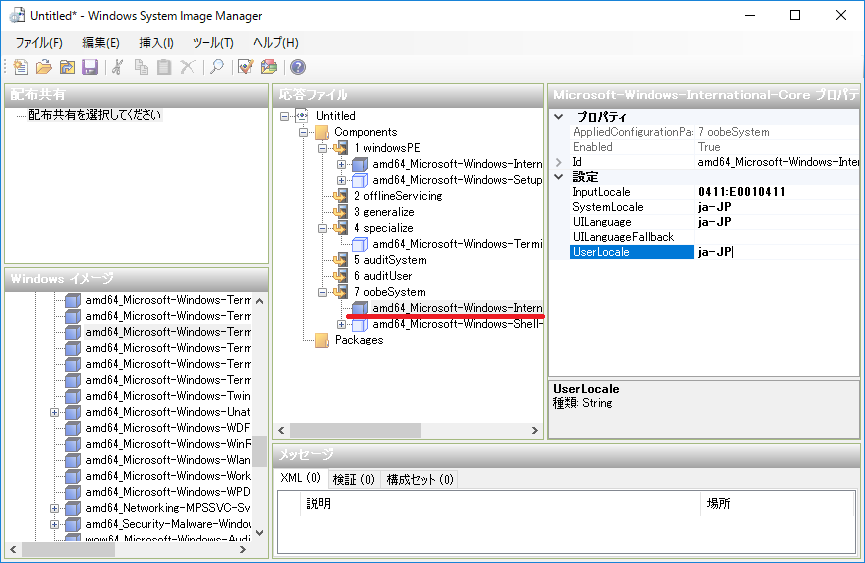Viewport: 865px width, 563px height.
Task: Select amd64_Microsoft-Windows-Termi under specialize
Action: click(457, 244)
